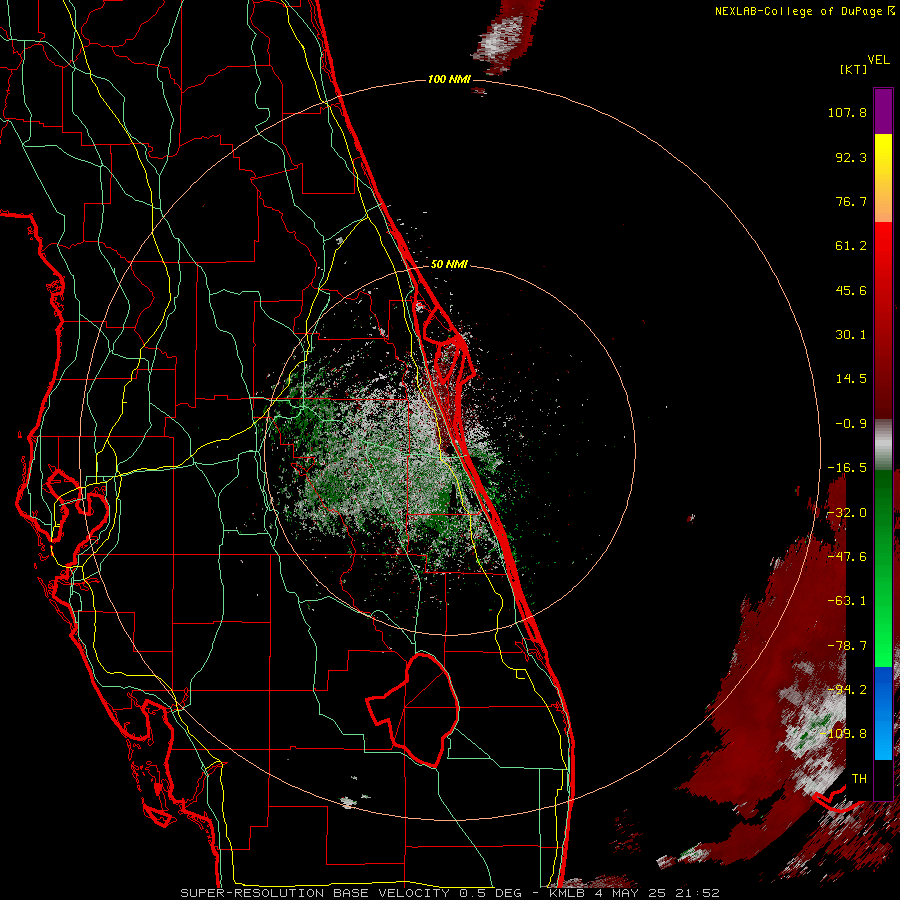The image size is (900, 900).
Task: Select the 92.3 value on the velocity scale
Action: tap(851, 157)
